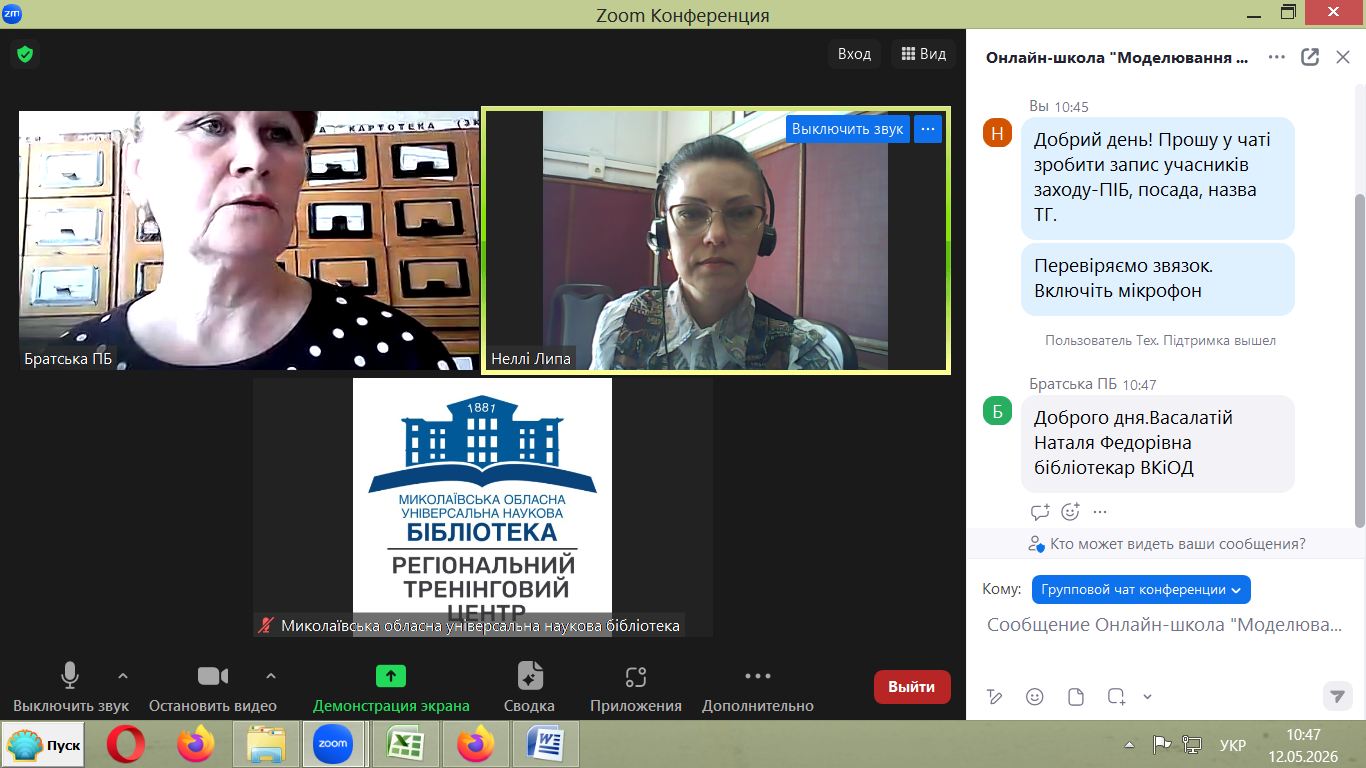Show hidden tray icons arrow
Image resolution: width=1366 pixels, height=768 pixels.
pos(1130,745)
